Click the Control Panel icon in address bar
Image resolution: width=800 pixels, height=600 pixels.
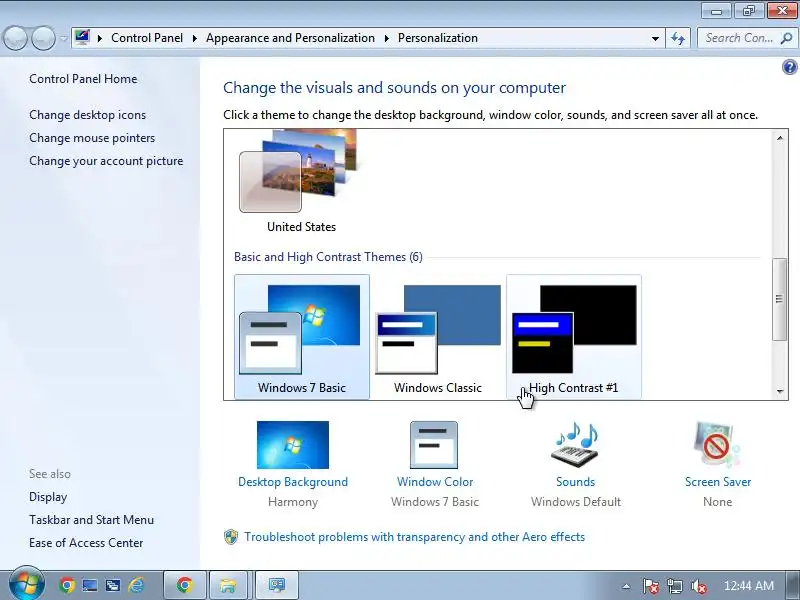click(82, 37)
